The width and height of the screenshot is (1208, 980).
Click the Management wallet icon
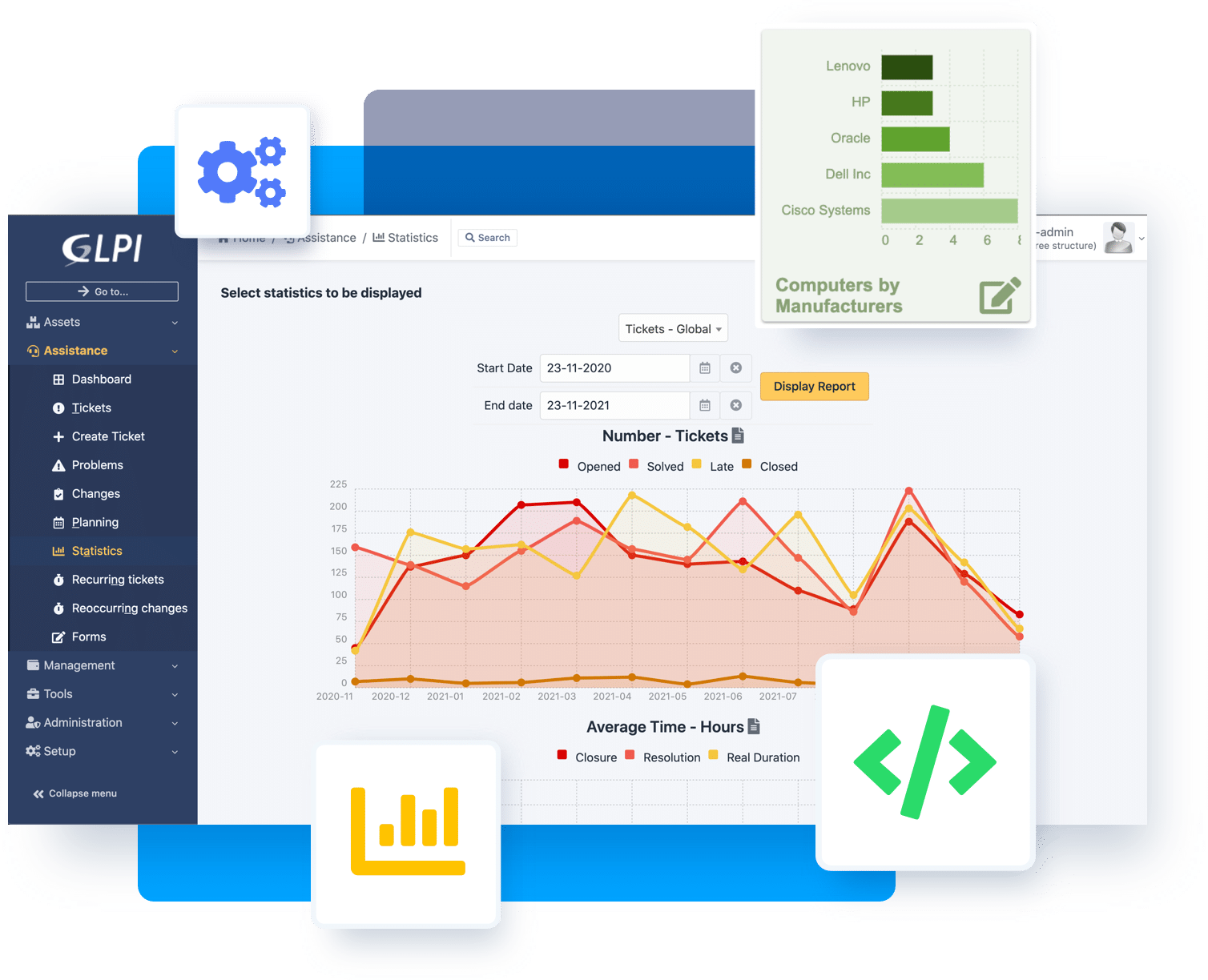(33, 665)
